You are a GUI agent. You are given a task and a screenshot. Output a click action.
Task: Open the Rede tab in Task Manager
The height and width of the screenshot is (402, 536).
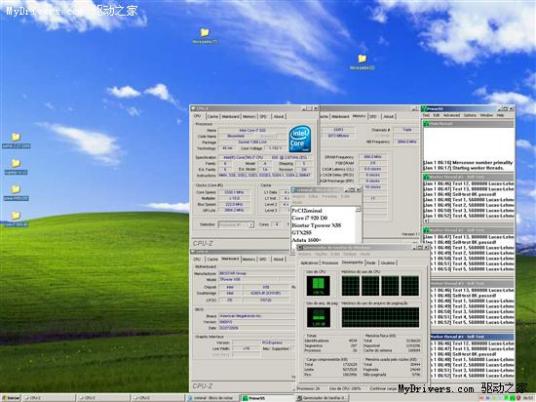[371, 263]
